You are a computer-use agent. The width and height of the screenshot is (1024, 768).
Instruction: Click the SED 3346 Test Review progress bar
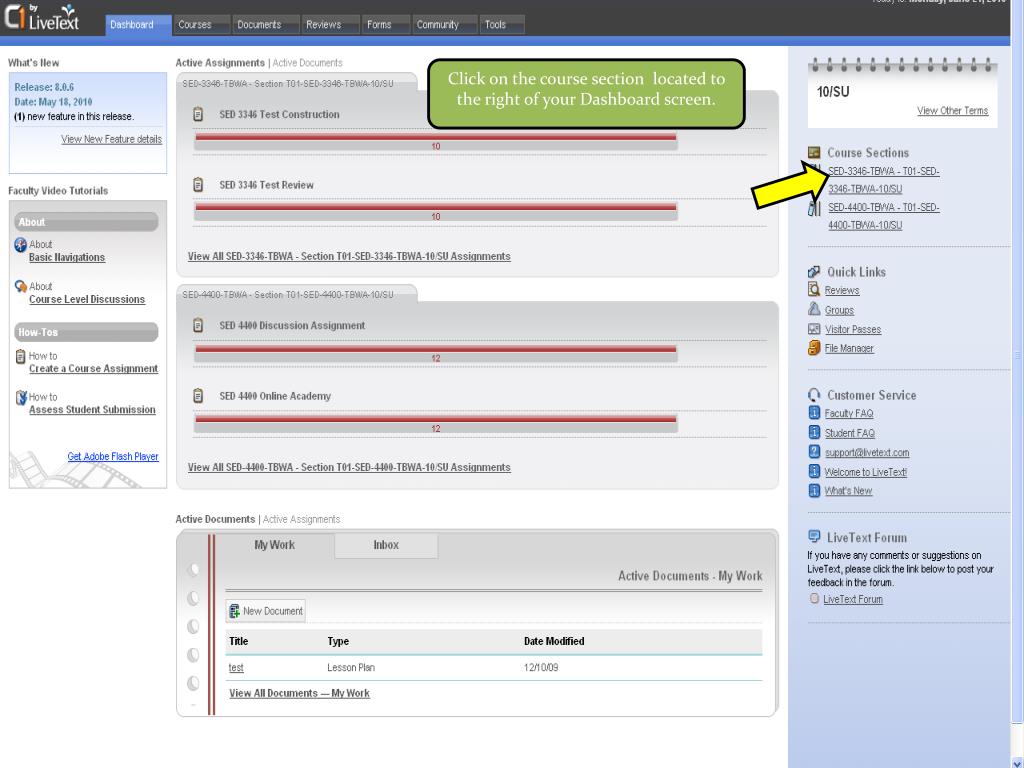(436, 212)
